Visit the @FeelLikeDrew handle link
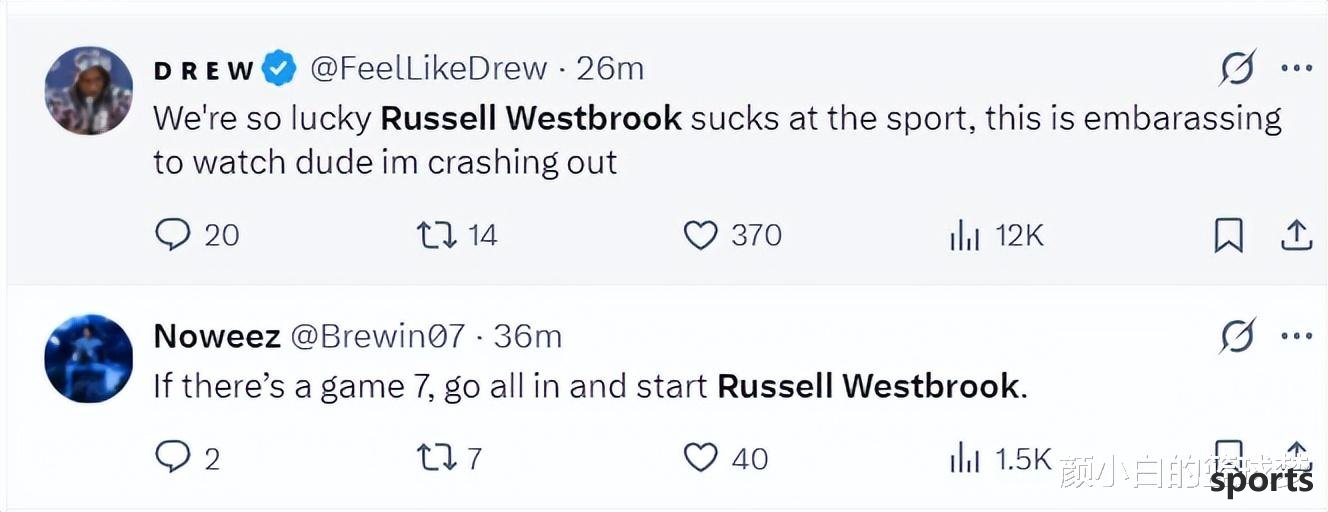The width and height of the screenshot is (1328, 512). [x=429, y=68]
